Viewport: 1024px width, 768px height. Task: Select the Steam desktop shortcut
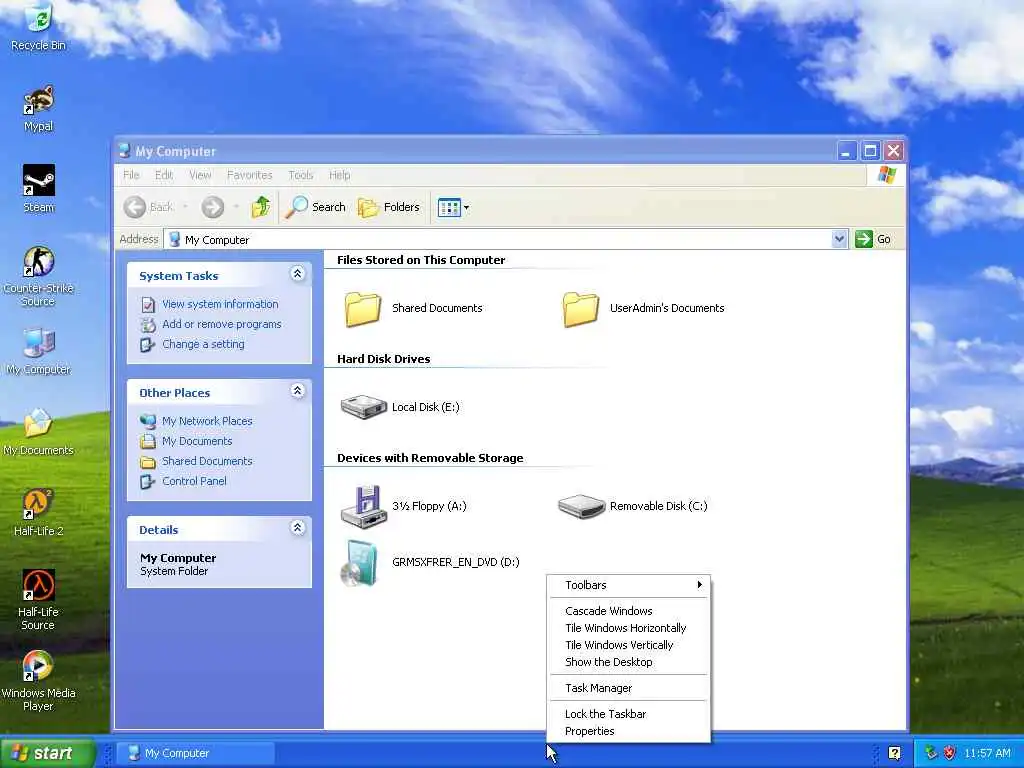coord(38,189)
